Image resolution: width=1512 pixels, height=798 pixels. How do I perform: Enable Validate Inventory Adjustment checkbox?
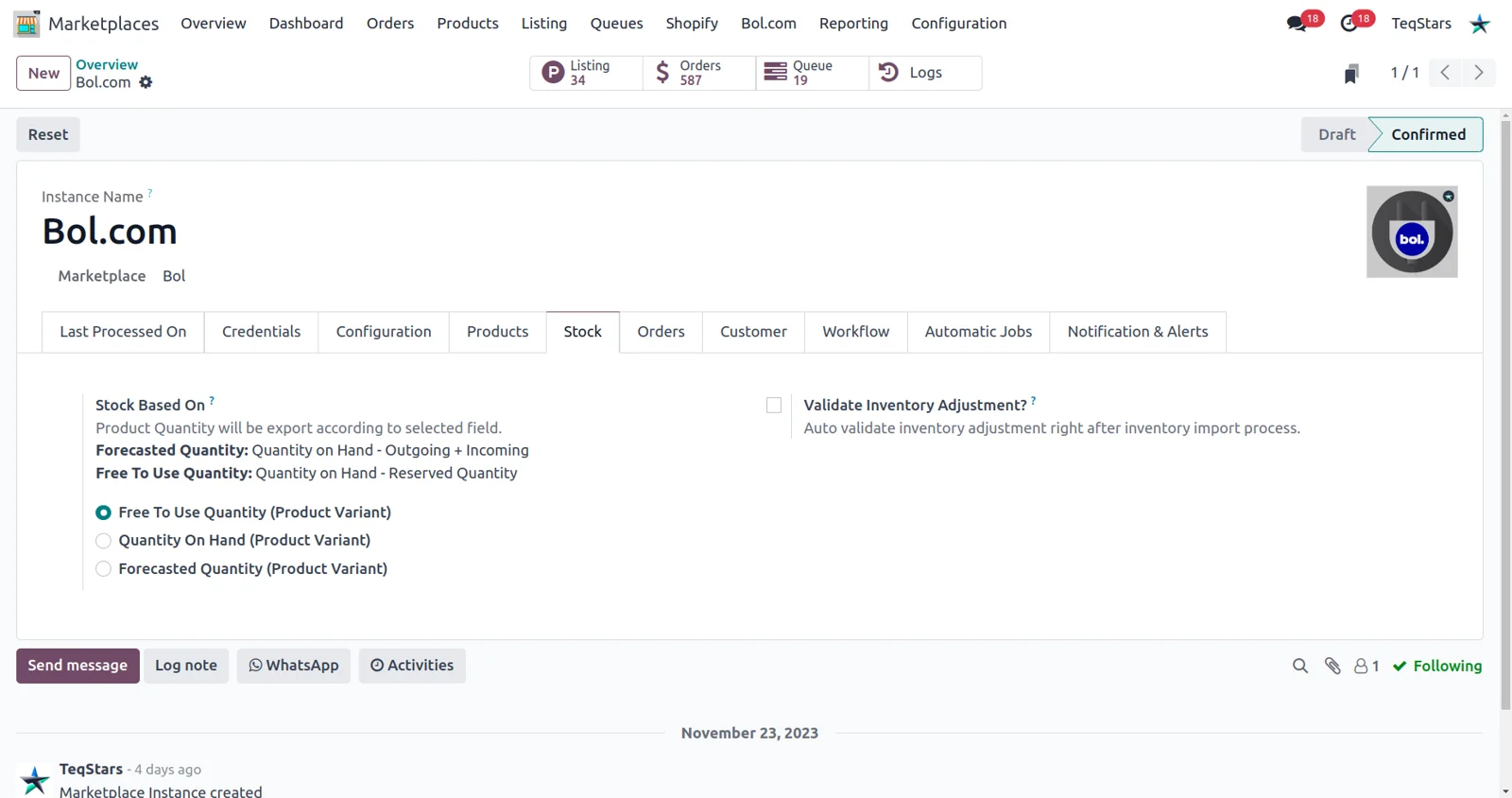coord(774,406)
